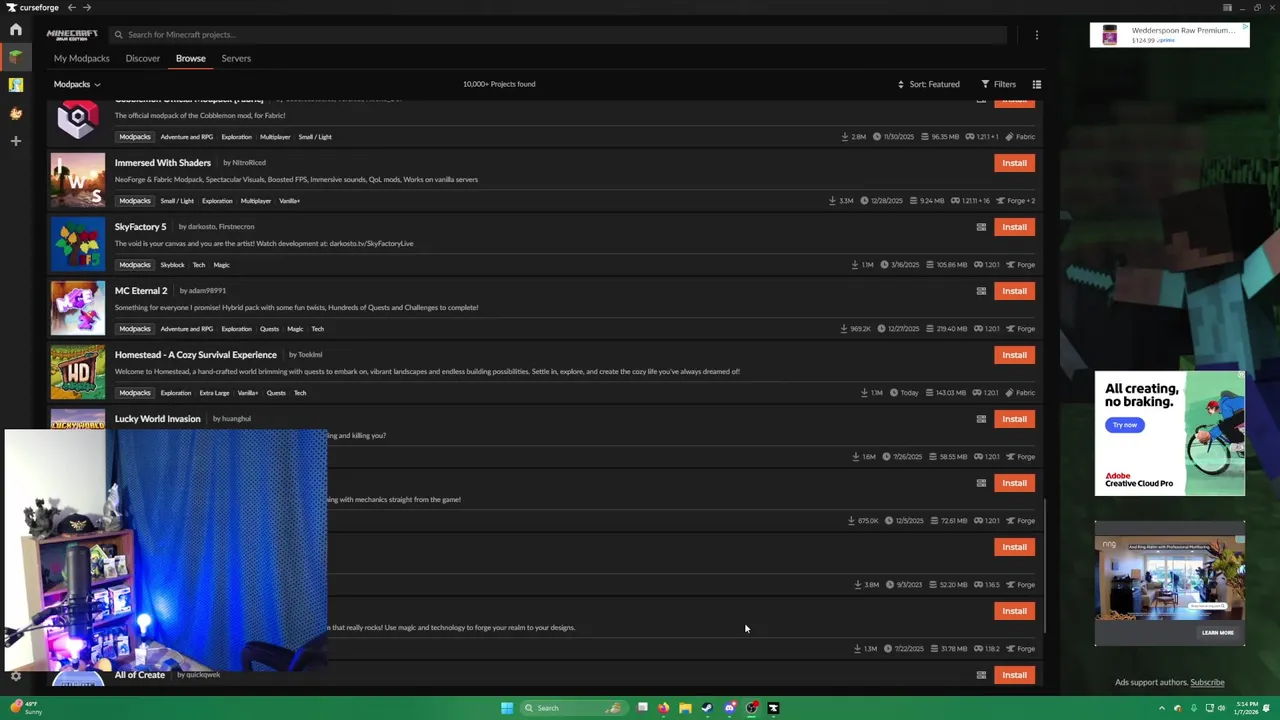1280x720 pixels.
Task: Go back with the left arrow
Action: [x=71, y=7]
